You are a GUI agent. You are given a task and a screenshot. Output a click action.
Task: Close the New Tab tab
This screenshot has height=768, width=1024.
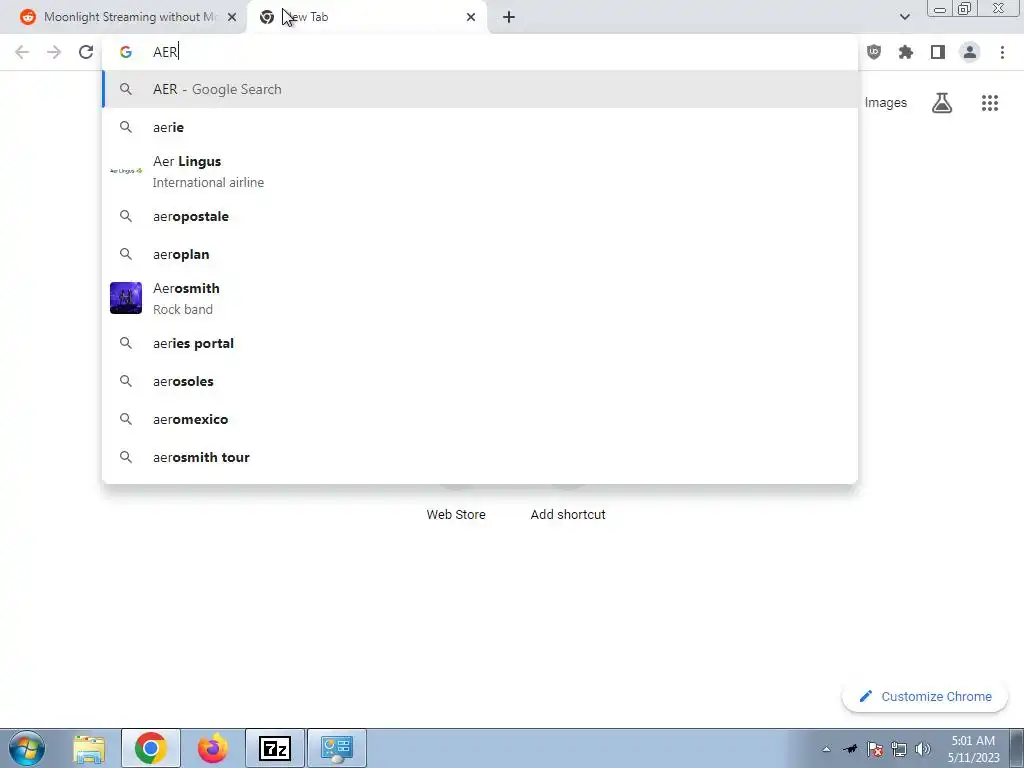(471, 17)
